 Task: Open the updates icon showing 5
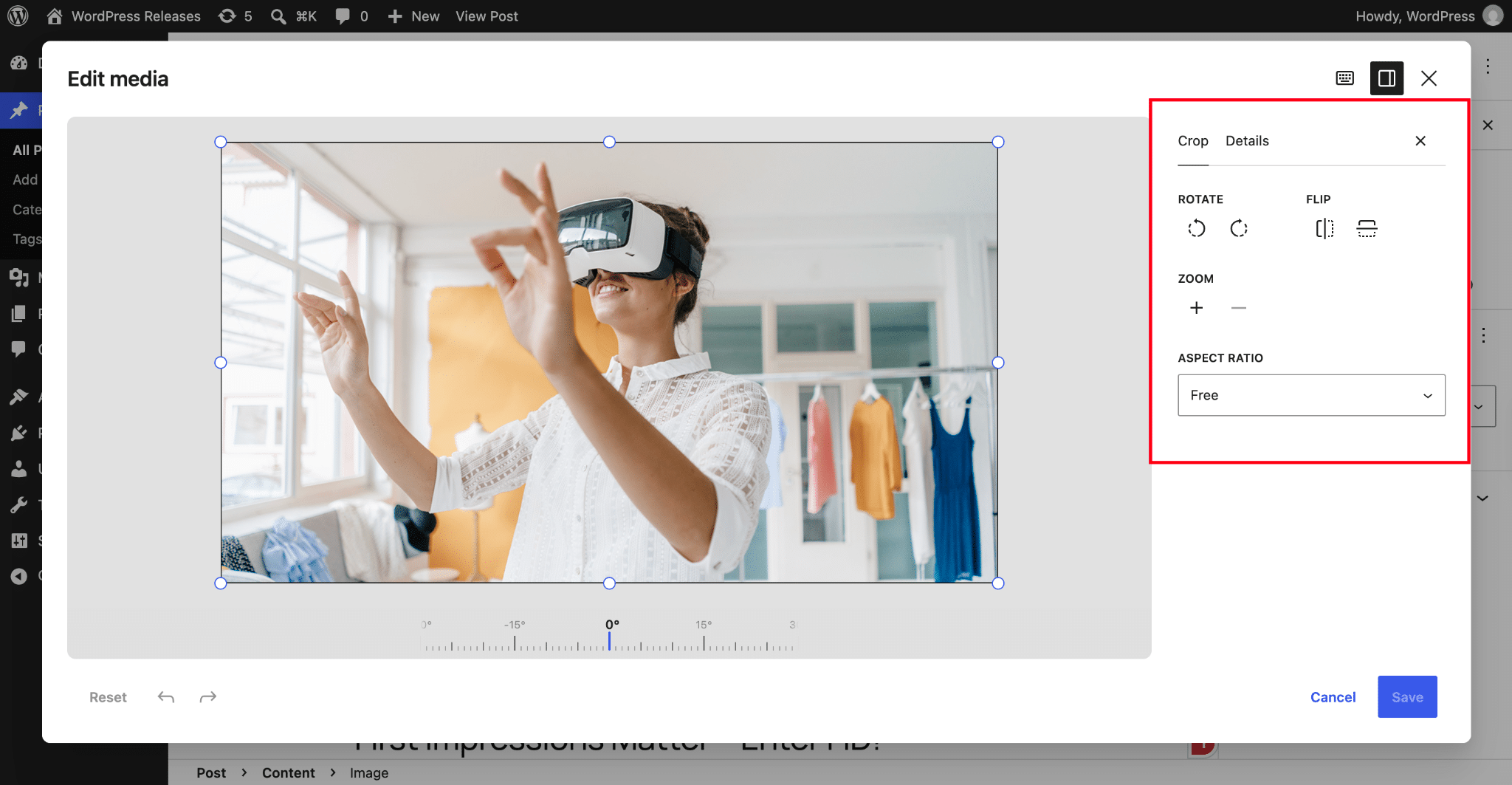coord(236,16)
